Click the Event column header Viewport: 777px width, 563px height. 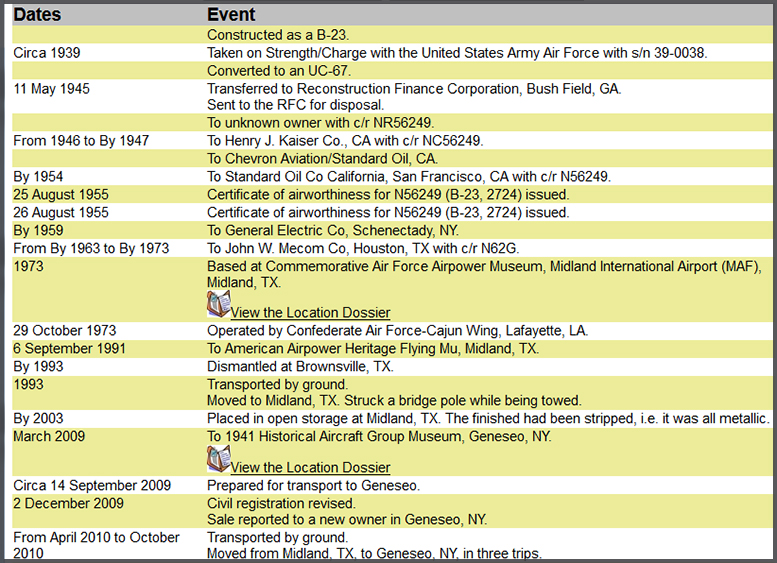click(x=231, y=14)
